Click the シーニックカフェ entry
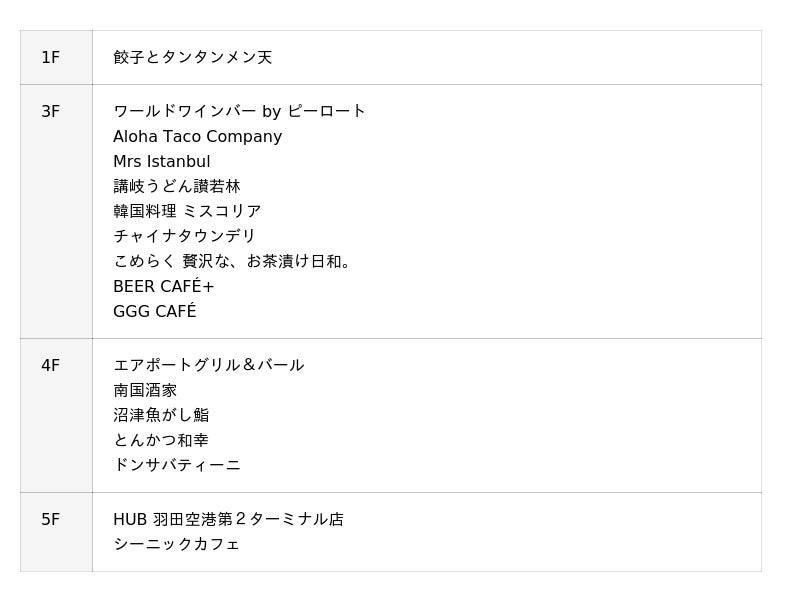The height and width of the screenshot is (602, 800). [176, 544]
